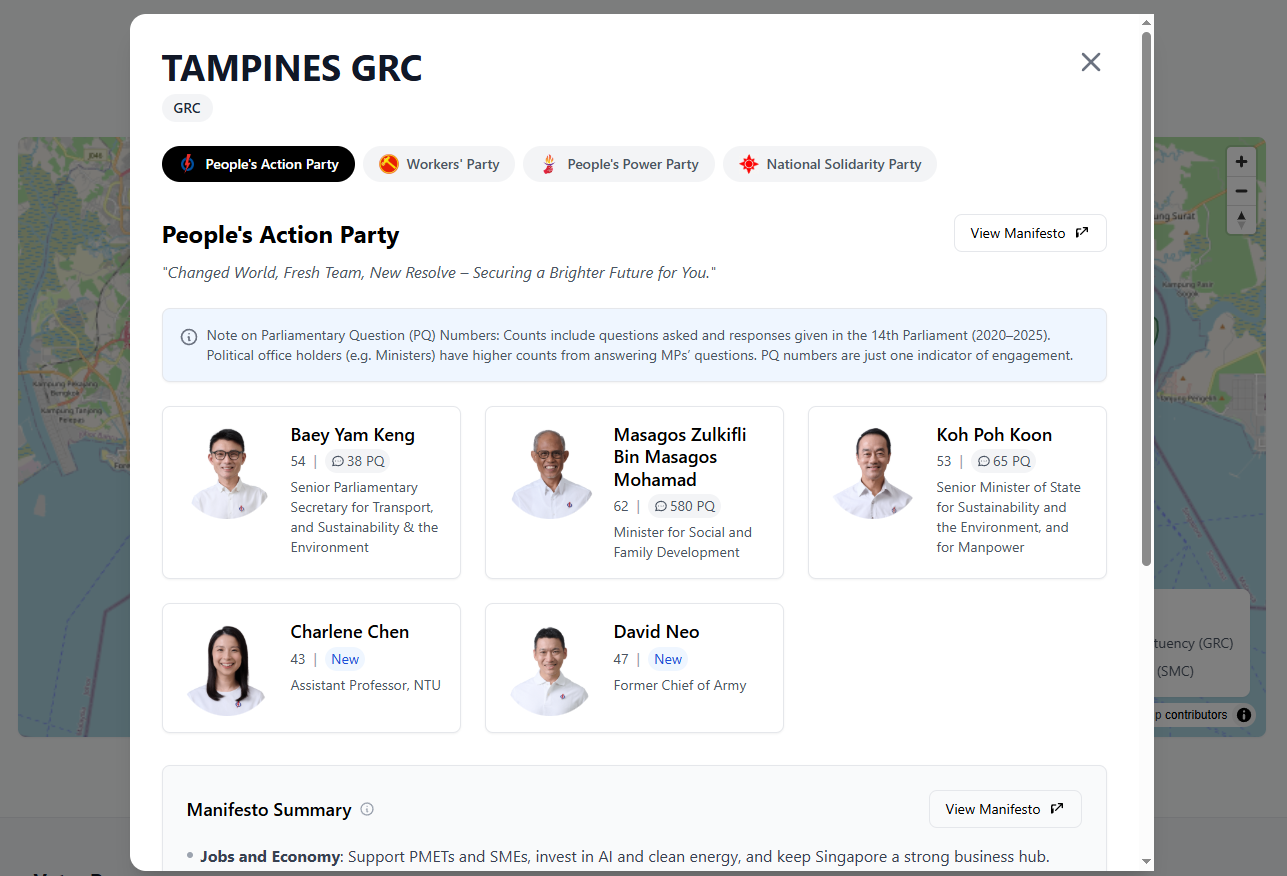Click the Workers' Party hammer logo icon

pos(390,164)
